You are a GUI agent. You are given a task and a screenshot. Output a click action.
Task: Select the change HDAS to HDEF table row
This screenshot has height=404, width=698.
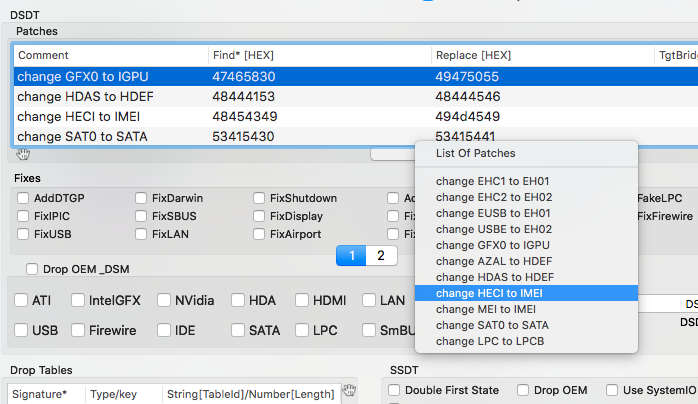(x=356, y=97)
